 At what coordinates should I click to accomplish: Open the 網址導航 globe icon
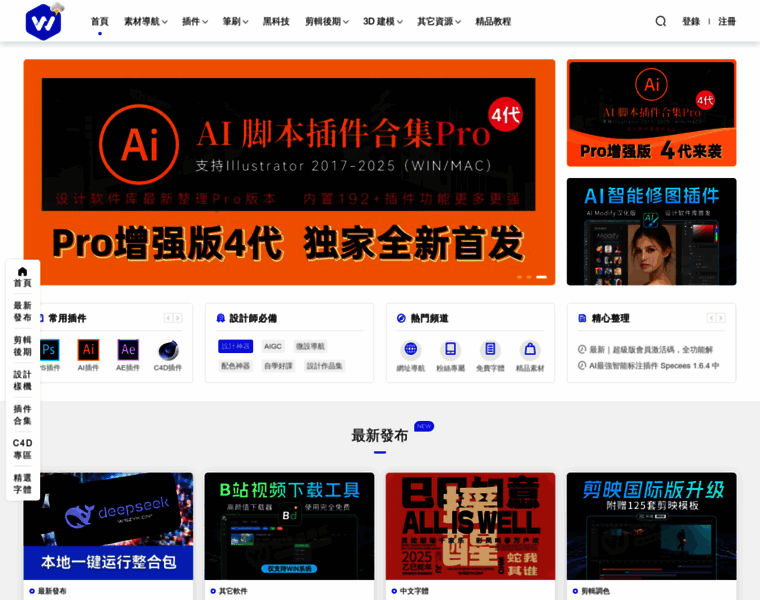[411, 349]
